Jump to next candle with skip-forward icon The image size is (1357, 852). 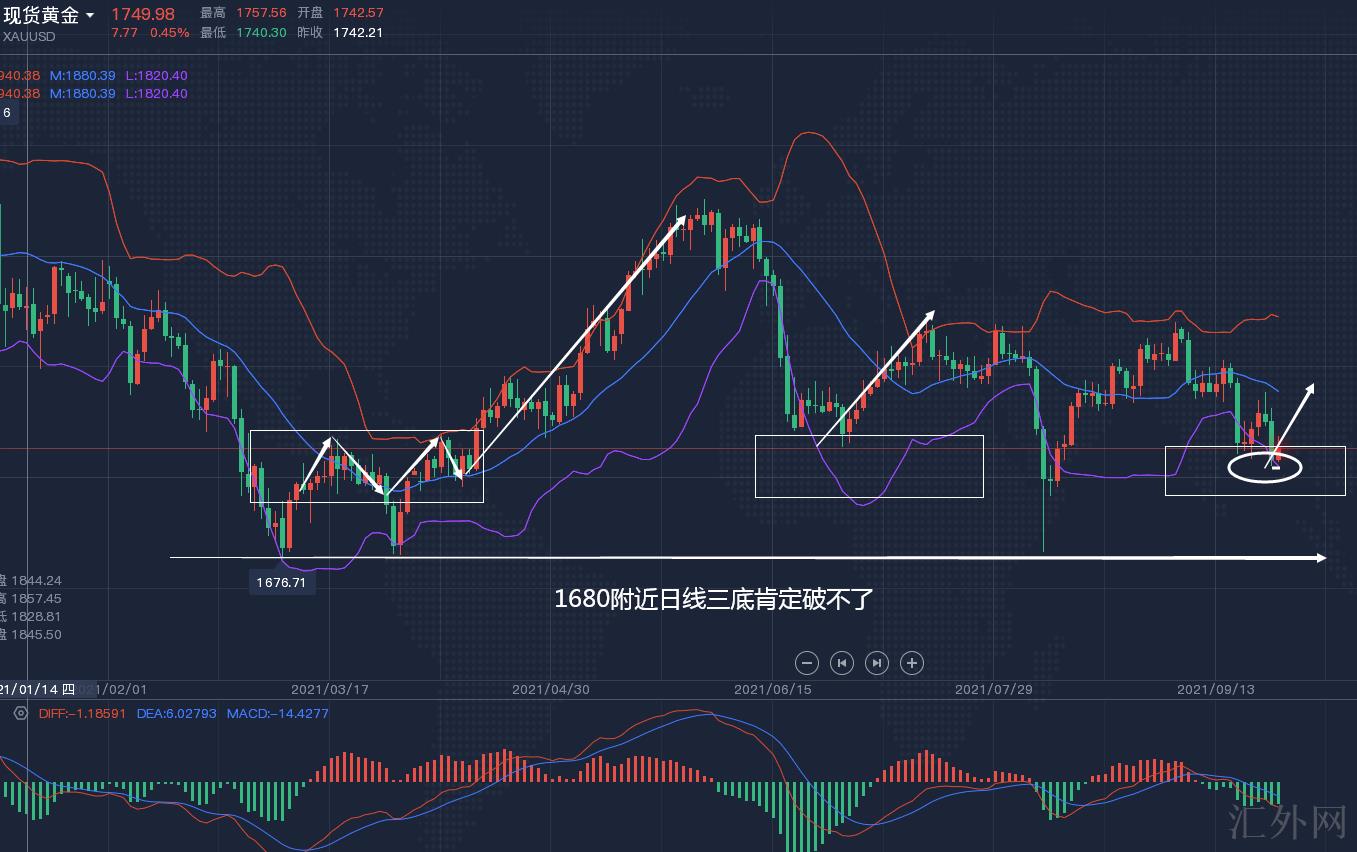pyautogui.click(x=877, y=663)
